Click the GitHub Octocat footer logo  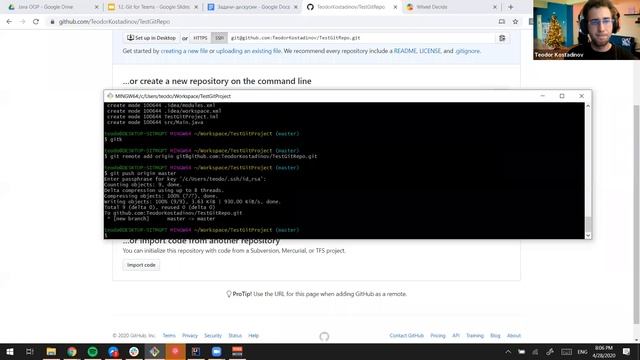click(x=324, y=336)
